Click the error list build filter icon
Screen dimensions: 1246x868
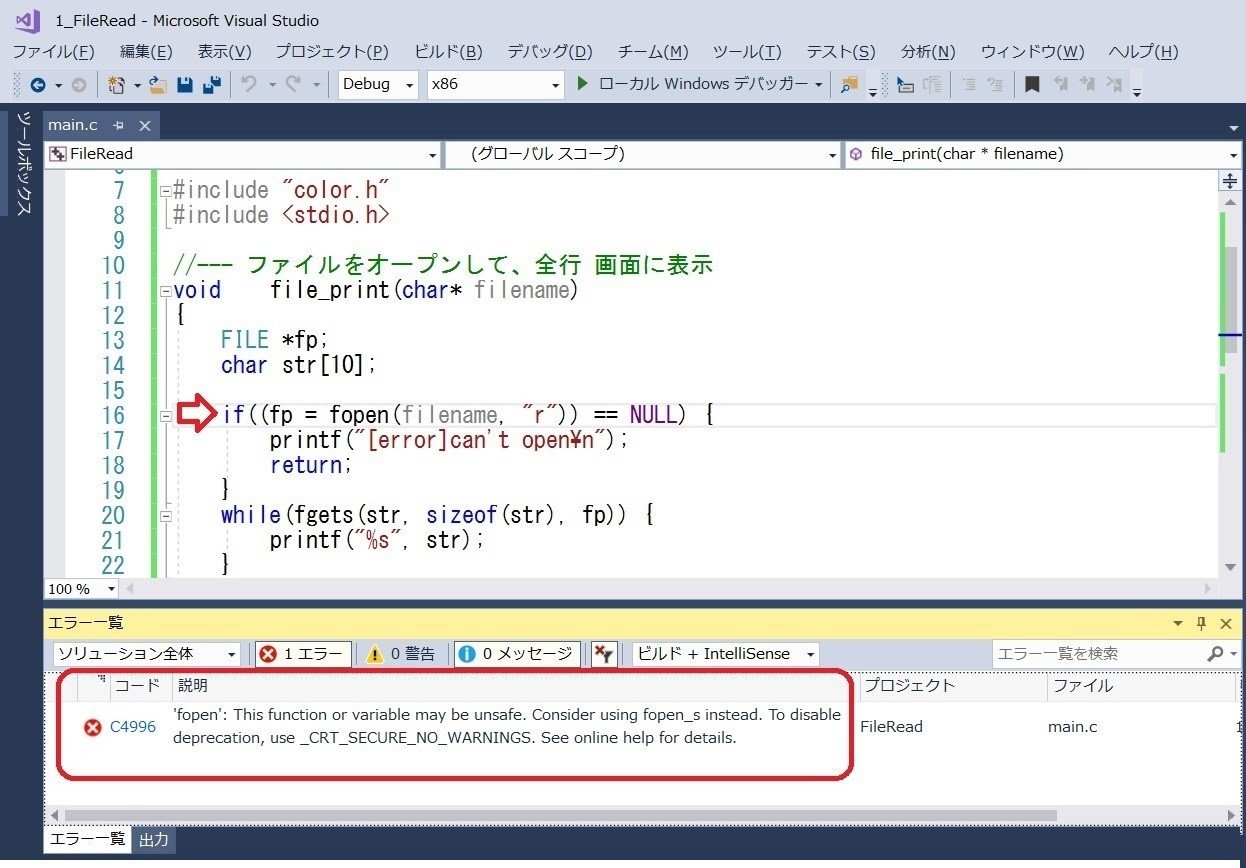click(604, 654)
